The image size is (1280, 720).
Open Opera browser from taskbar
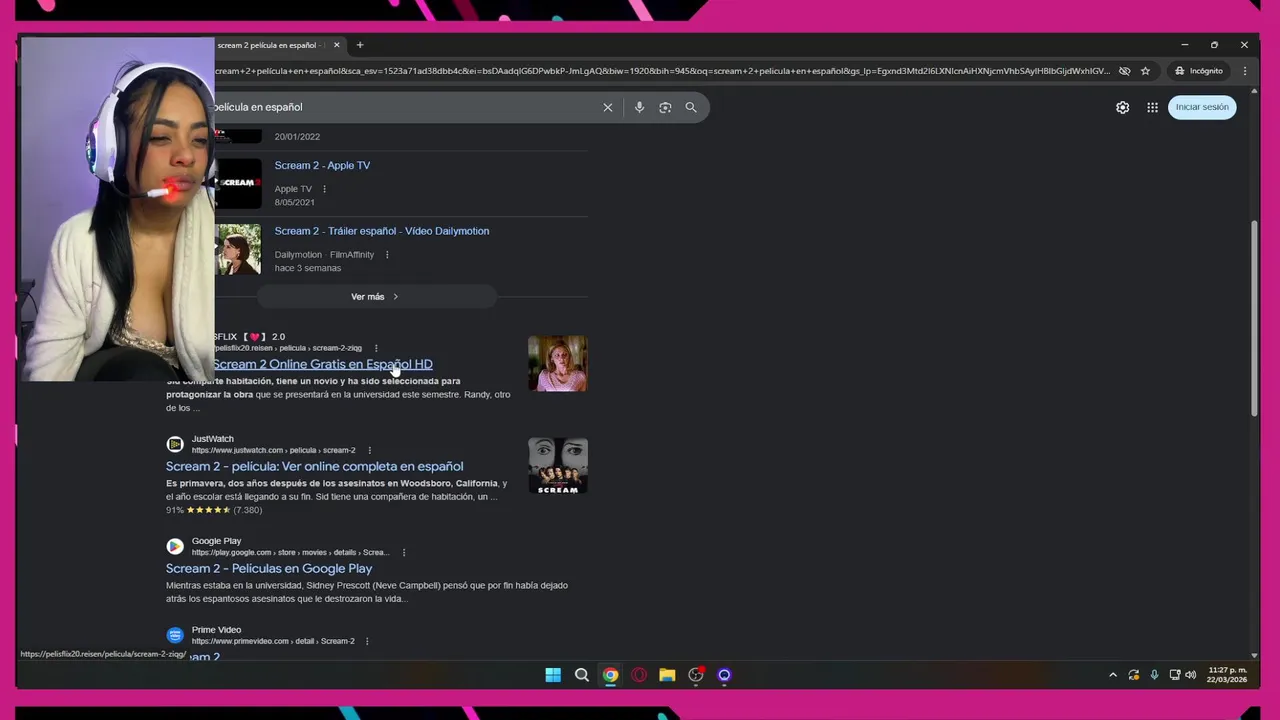pyautogui.click(x=639, y=675)
